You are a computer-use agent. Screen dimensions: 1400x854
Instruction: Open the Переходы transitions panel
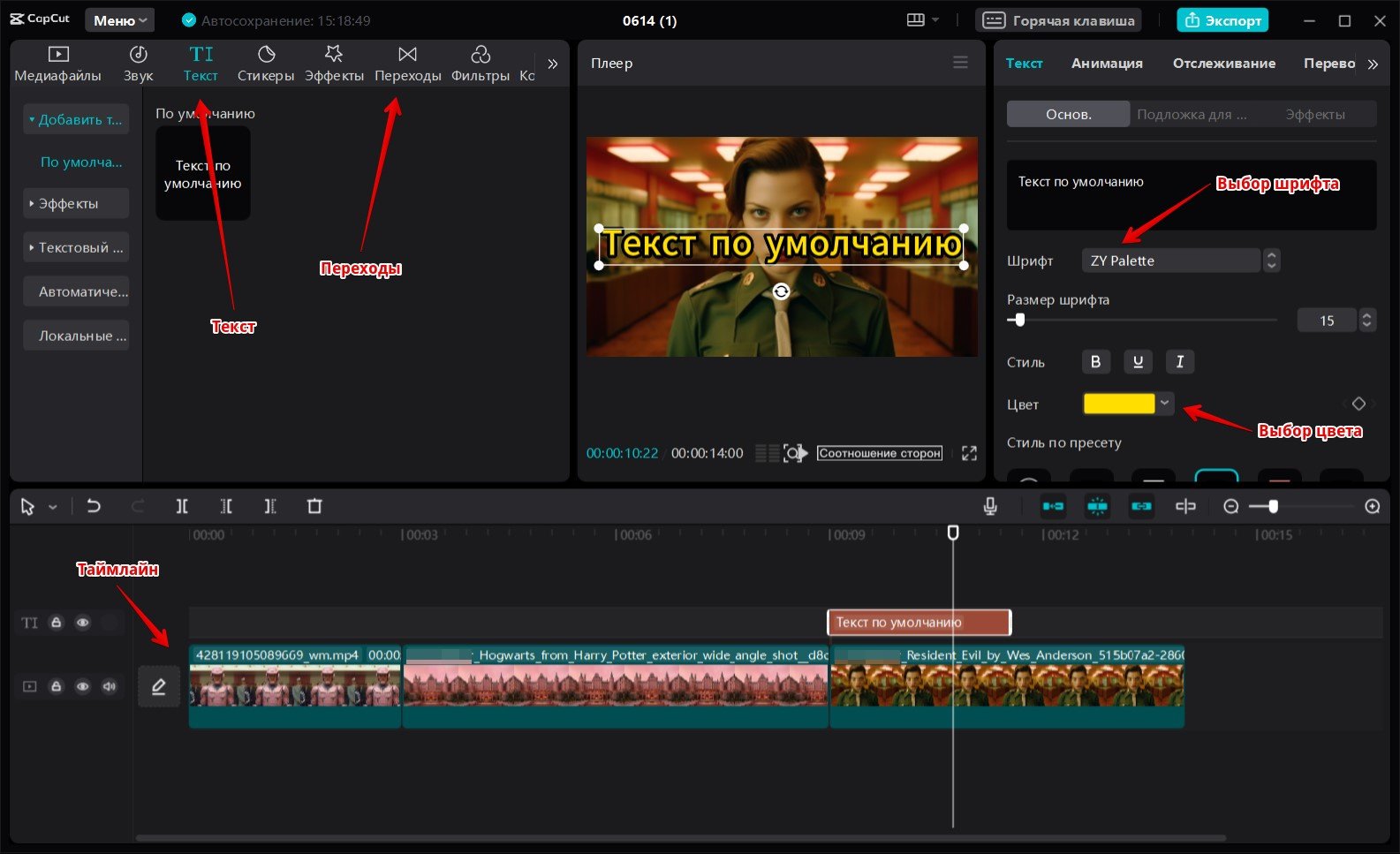pos(407,64)
